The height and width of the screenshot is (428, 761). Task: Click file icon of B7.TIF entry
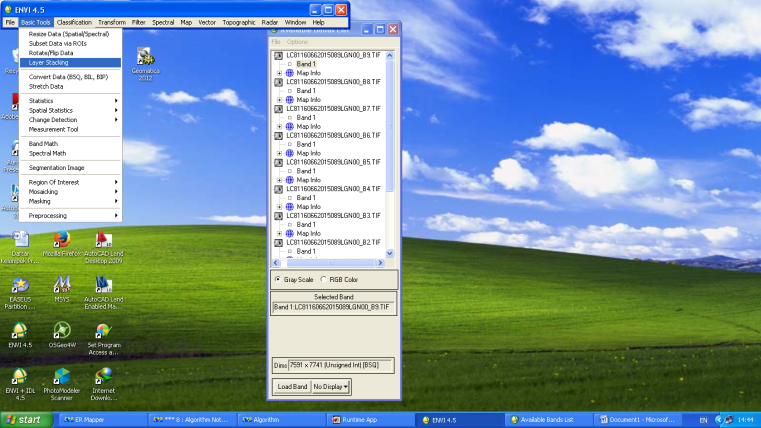pos(279,109)
